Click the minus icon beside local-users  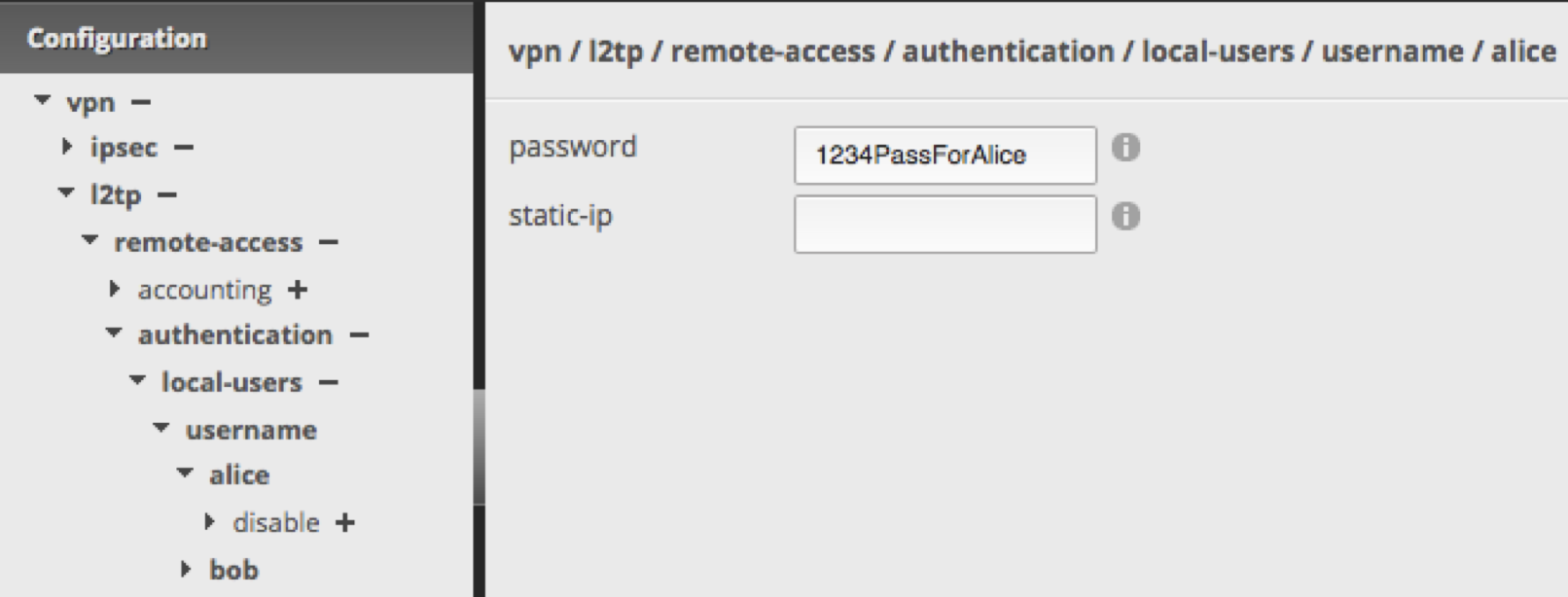click(332, 382)
